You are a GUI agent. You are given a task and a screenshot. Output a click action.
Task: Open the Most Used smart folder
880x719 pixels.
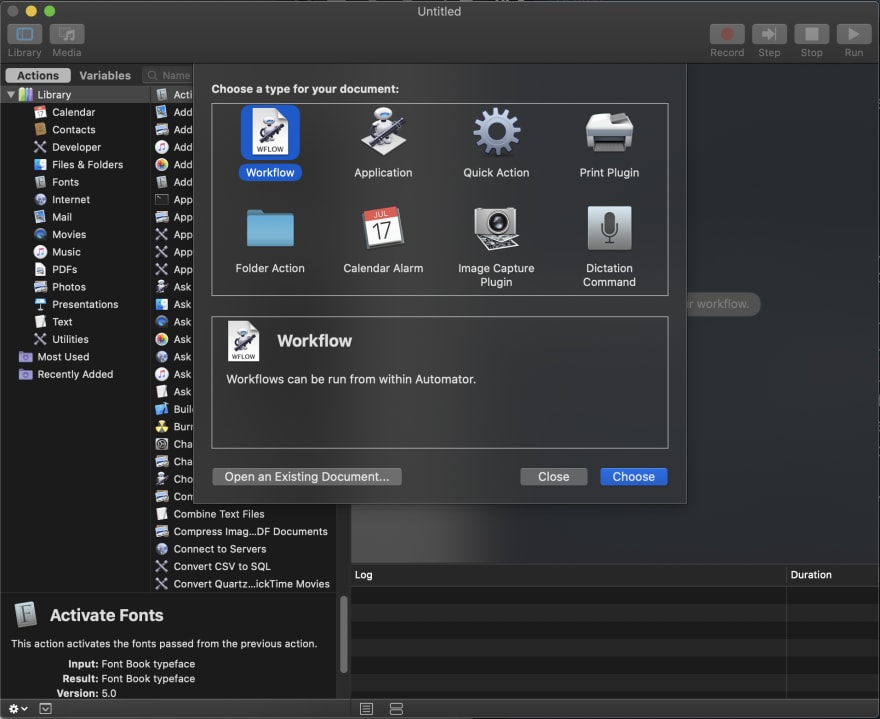[x=63, y=356]
